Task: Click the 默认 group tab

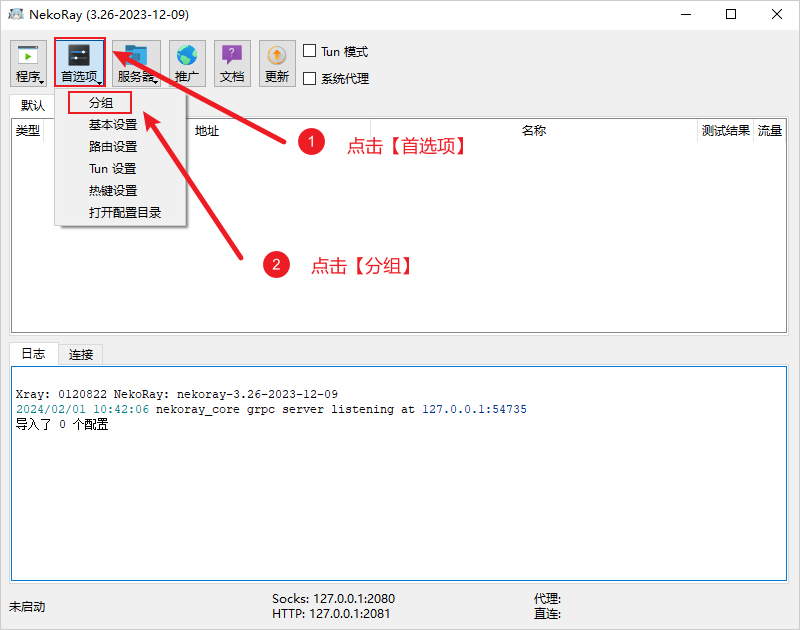Action: click(x=31, y=105)
